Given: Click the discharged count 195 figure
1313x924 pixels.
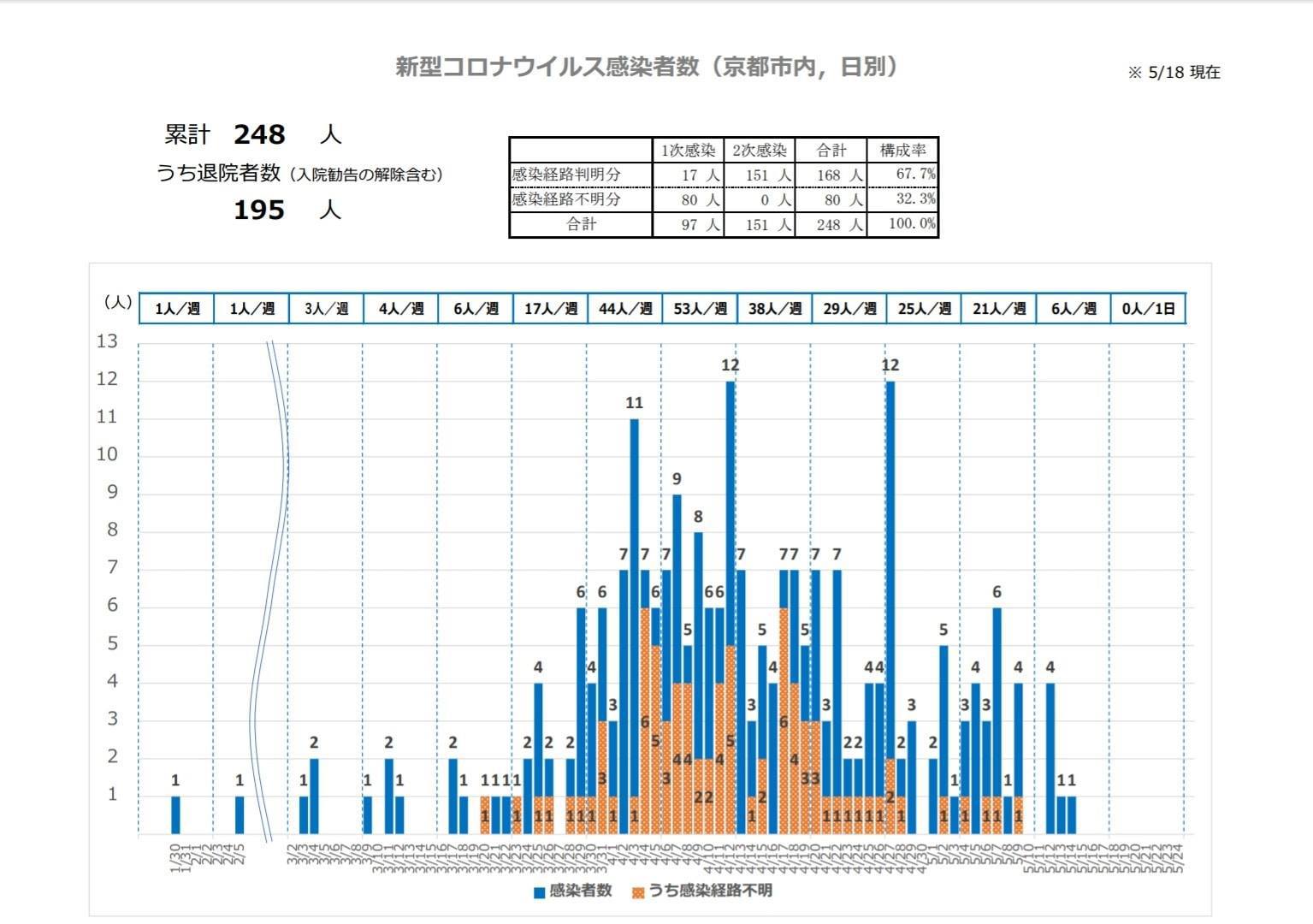Looking at the screenshot, I should click(259, 210).
